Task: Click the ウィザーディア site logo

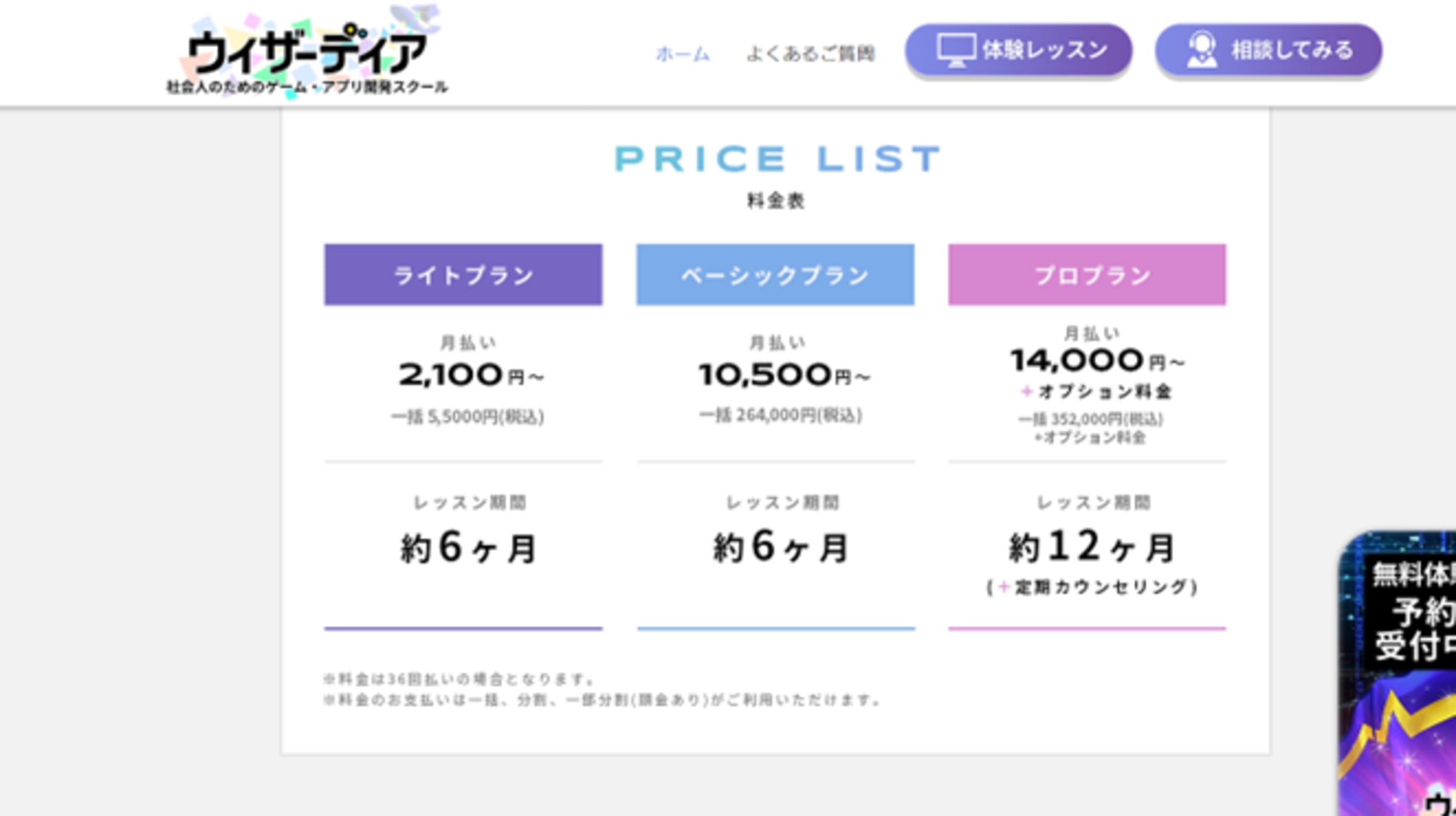Action: [x=307, y=53]
